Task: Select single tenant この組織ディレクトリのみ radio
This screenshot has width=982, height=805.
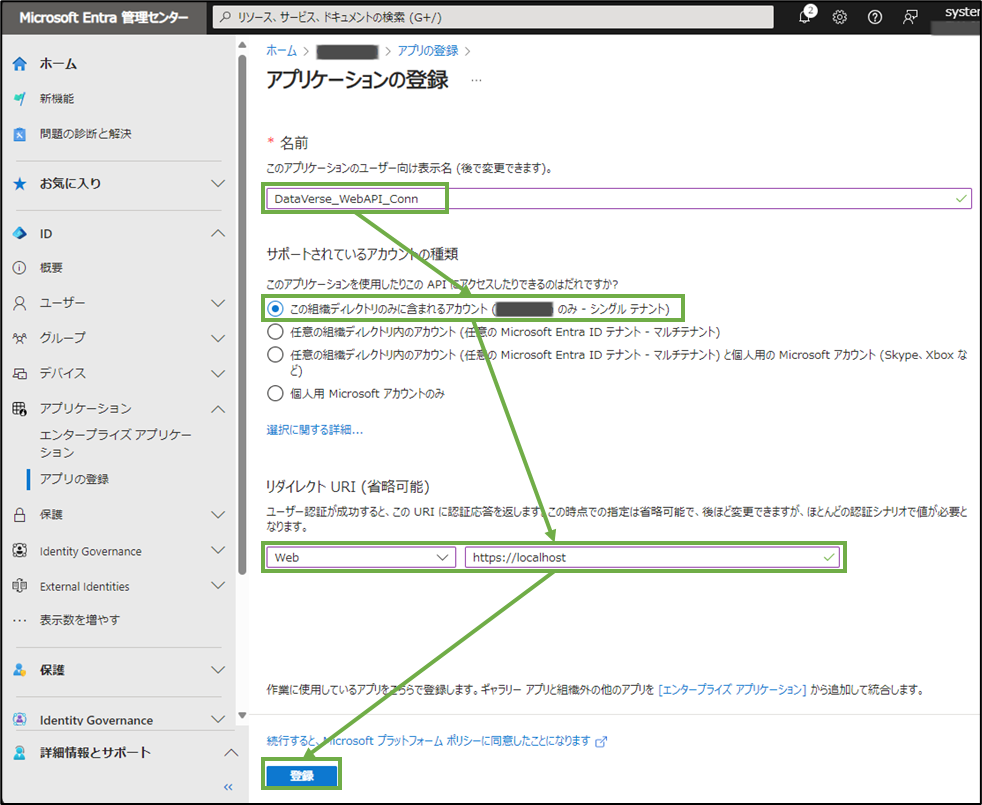Action: coord(275,309)
